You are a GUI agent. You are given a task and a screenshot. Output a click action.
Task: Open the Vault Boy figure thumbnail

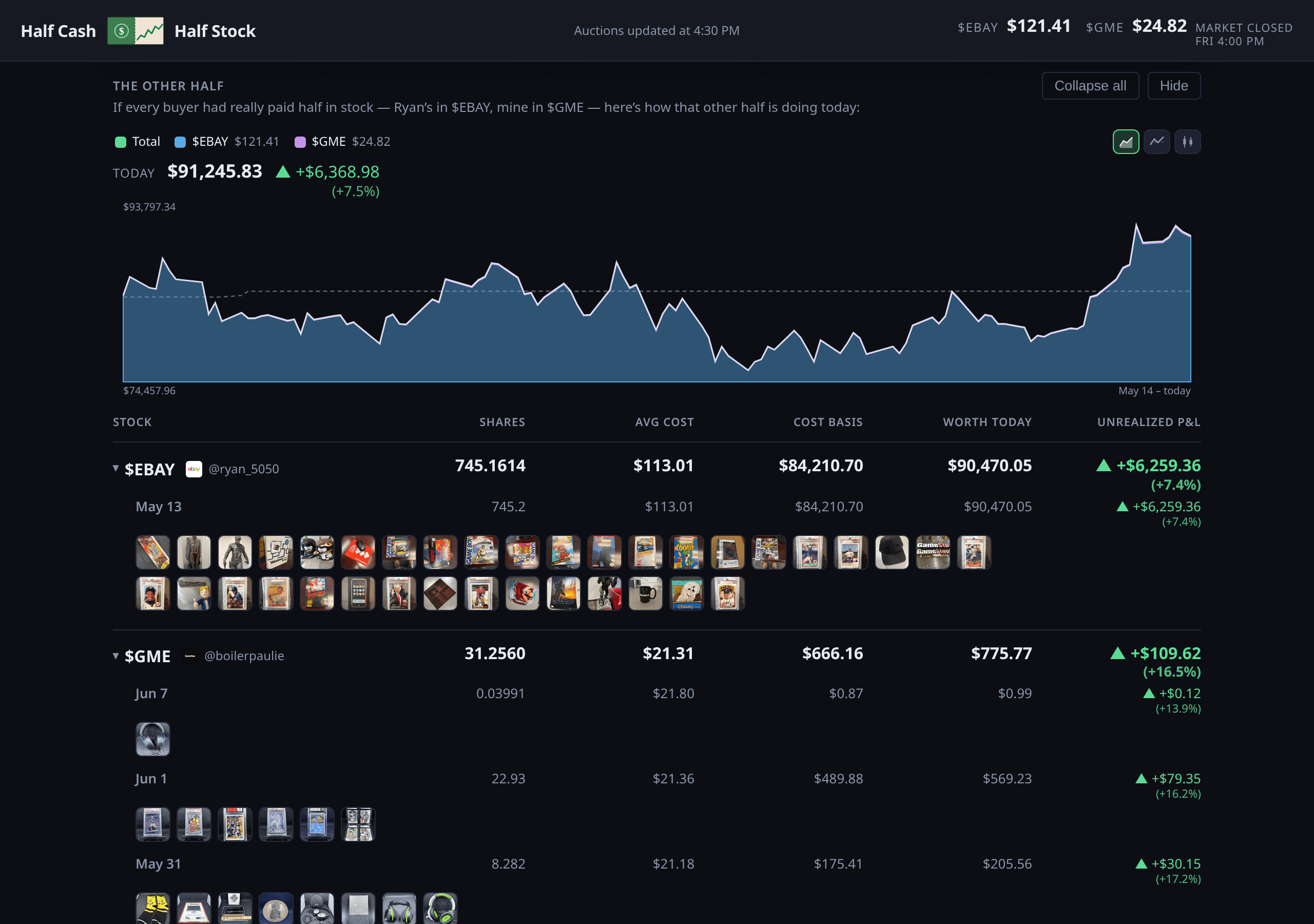[x=194, y=594]
